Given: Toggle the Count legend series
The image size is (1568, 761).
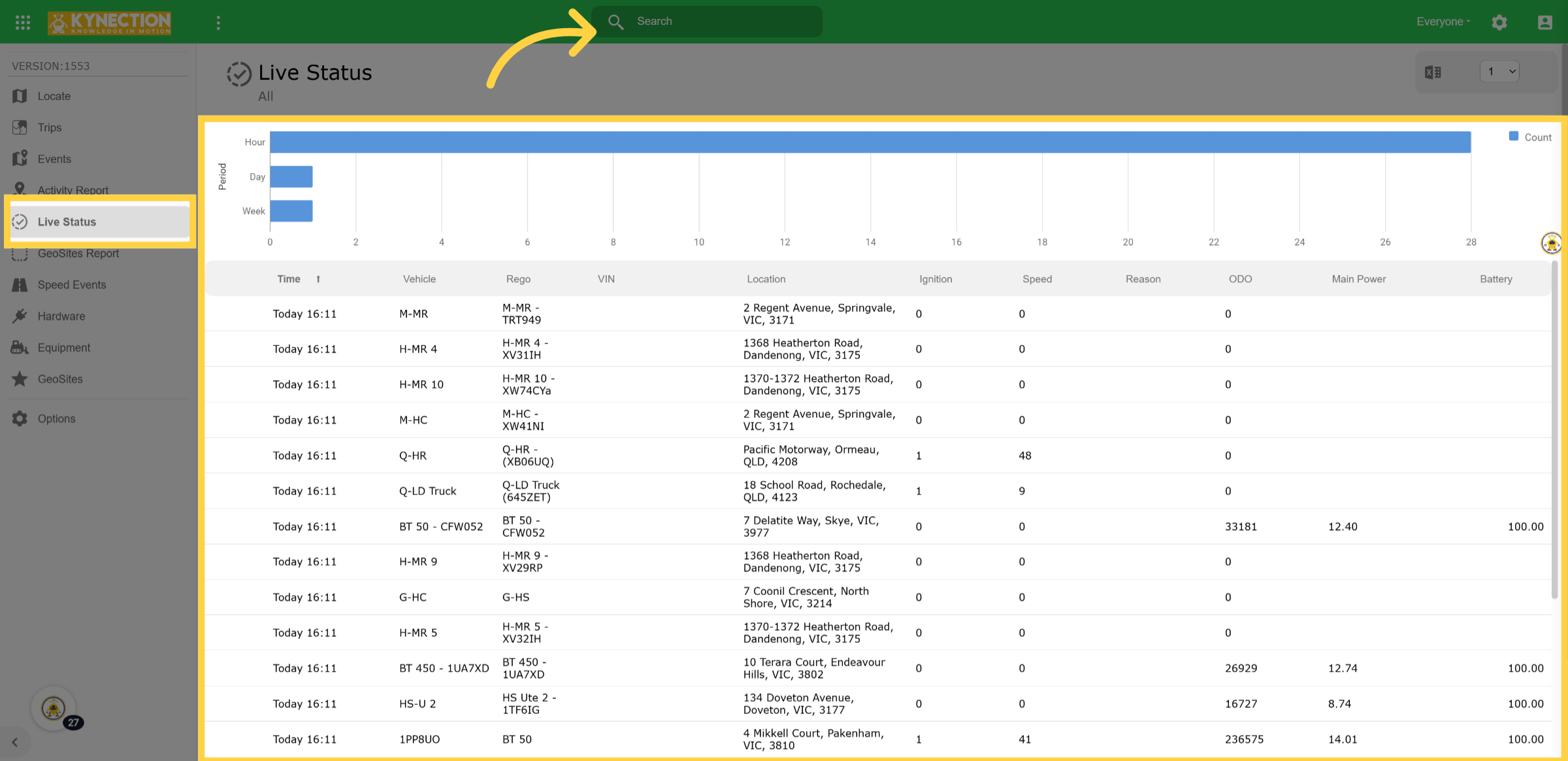Looking at the screenshot, I should tap(1529, 137).
